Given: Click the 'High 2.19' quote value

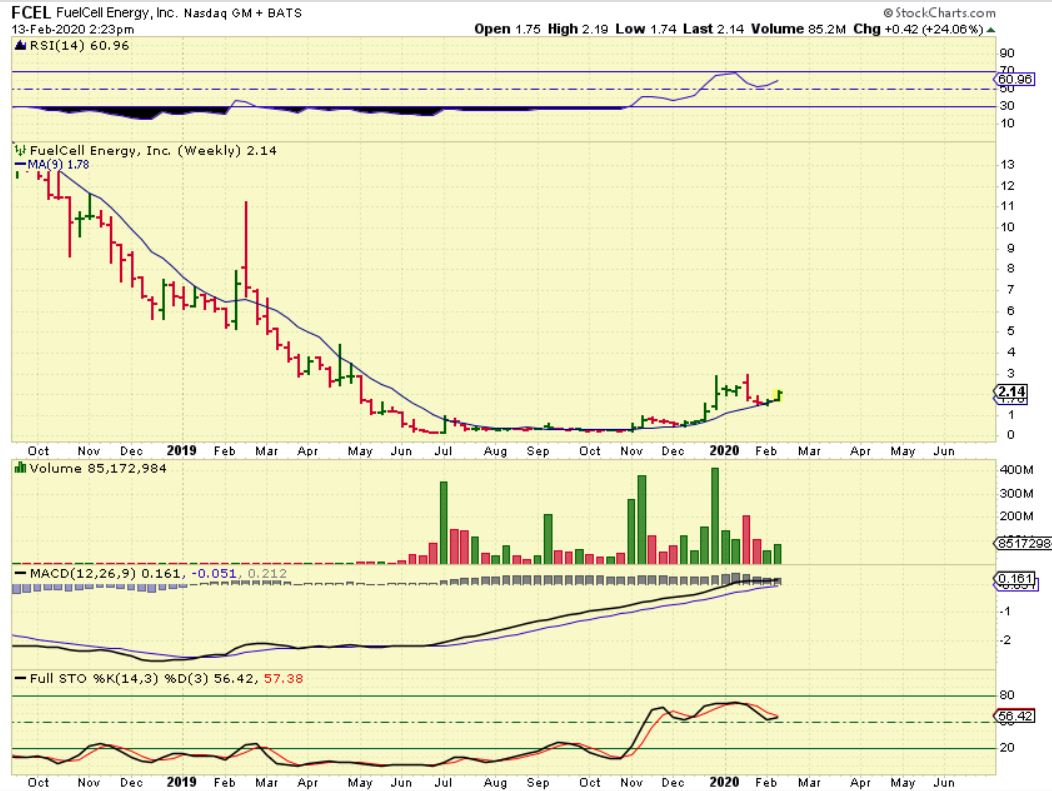Looking at the screenshot, I should click(x=578, y=29).
